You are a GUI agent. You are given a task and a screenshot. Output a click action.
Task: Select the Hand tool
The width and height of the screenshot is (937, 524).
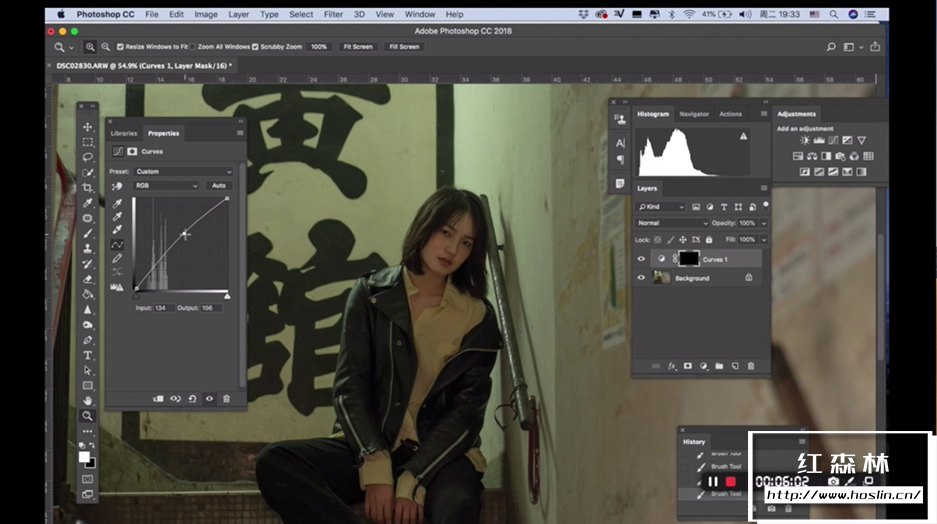88,400
